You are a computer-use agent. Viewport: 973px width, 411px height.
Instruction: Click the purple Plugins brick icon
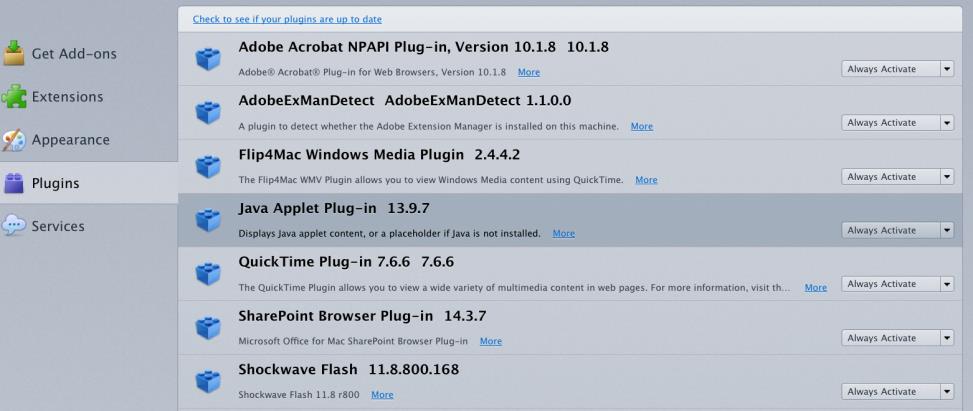[x=14, y=183]
